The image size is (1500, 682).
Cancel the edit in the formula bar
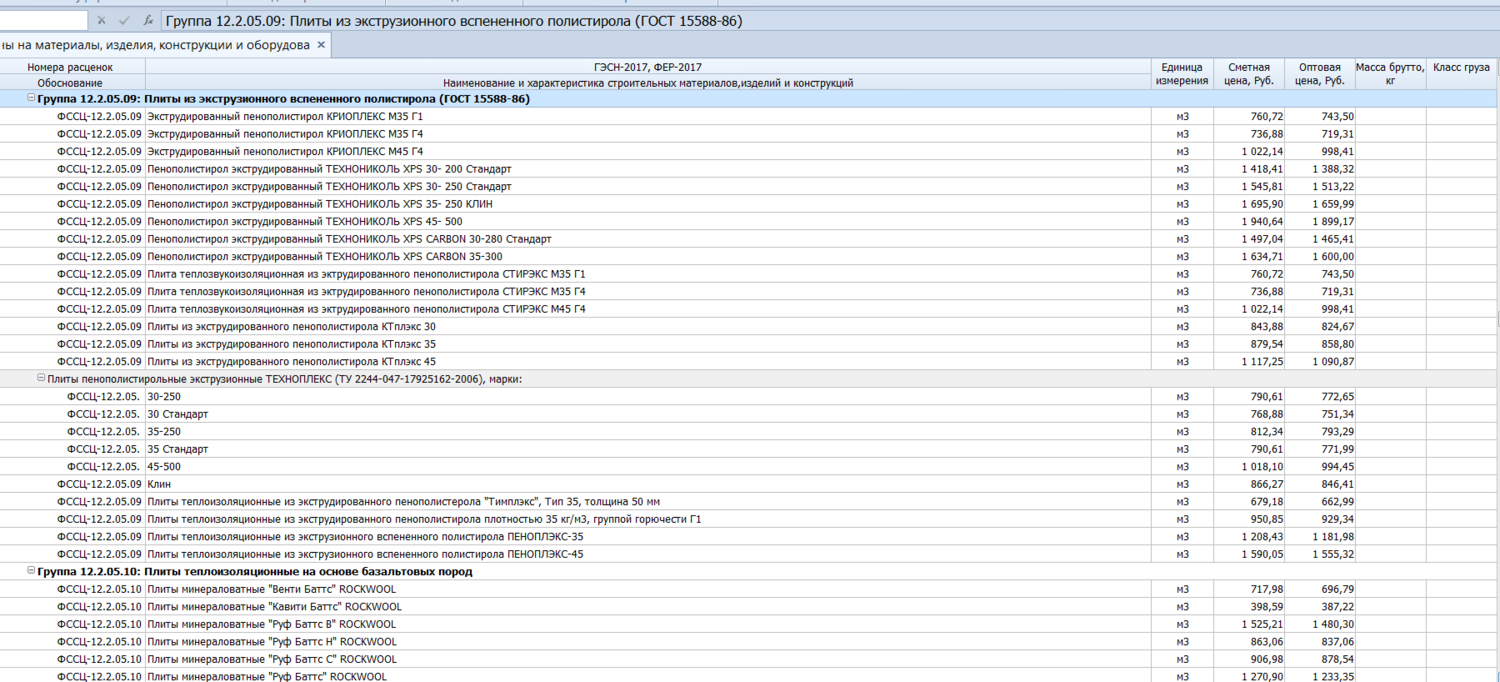(x=101, y=20)
